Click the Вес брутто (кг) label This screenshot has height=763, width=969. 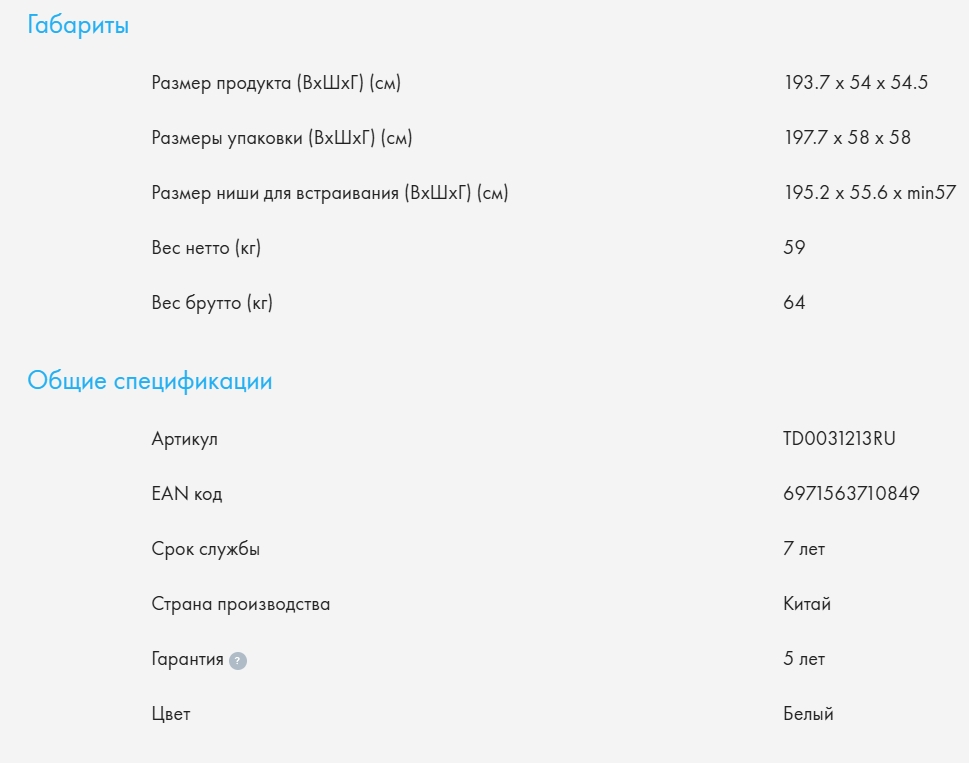(212, 303)
